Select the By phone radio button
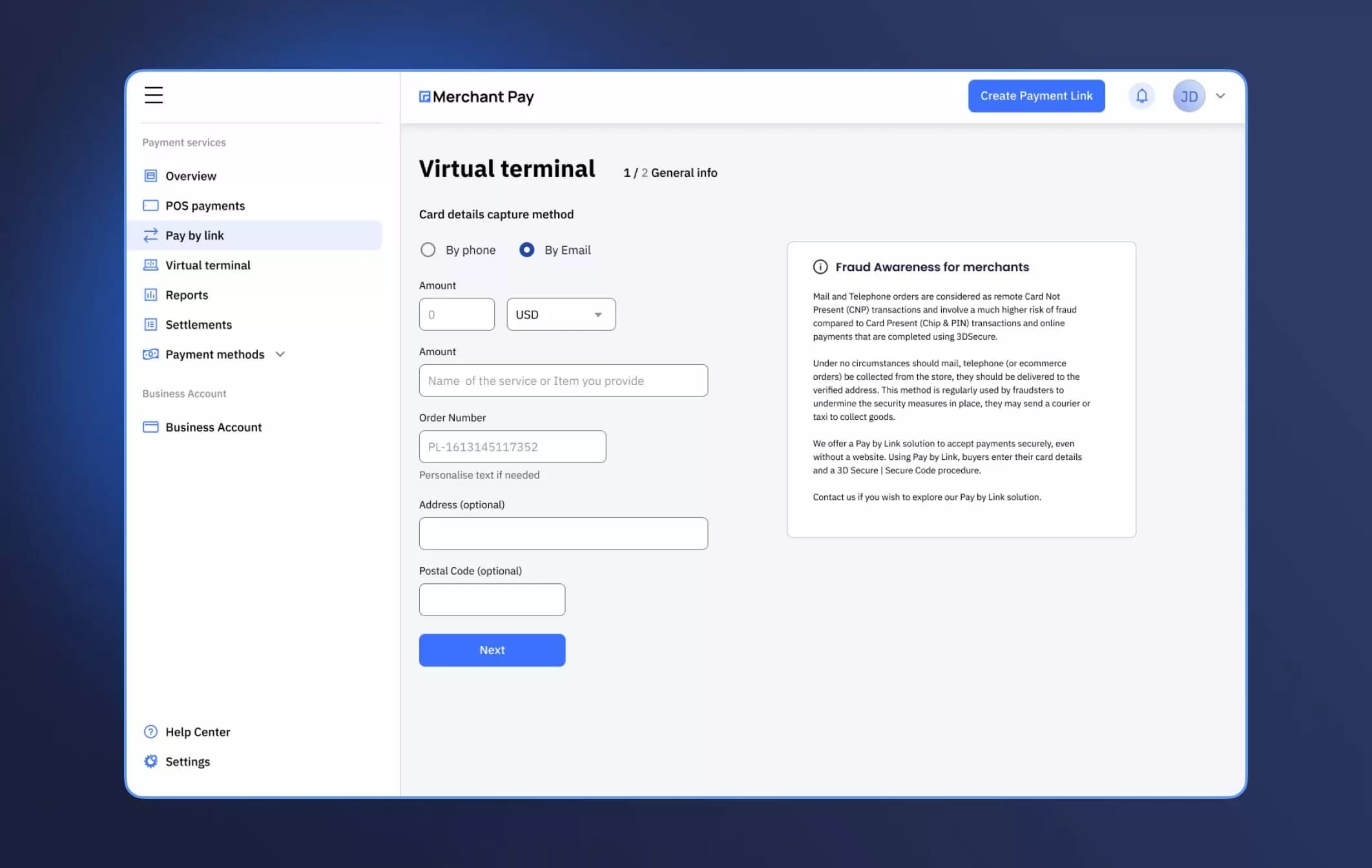This screenshot has height=868, width=1372. click(x=428, y=250)
